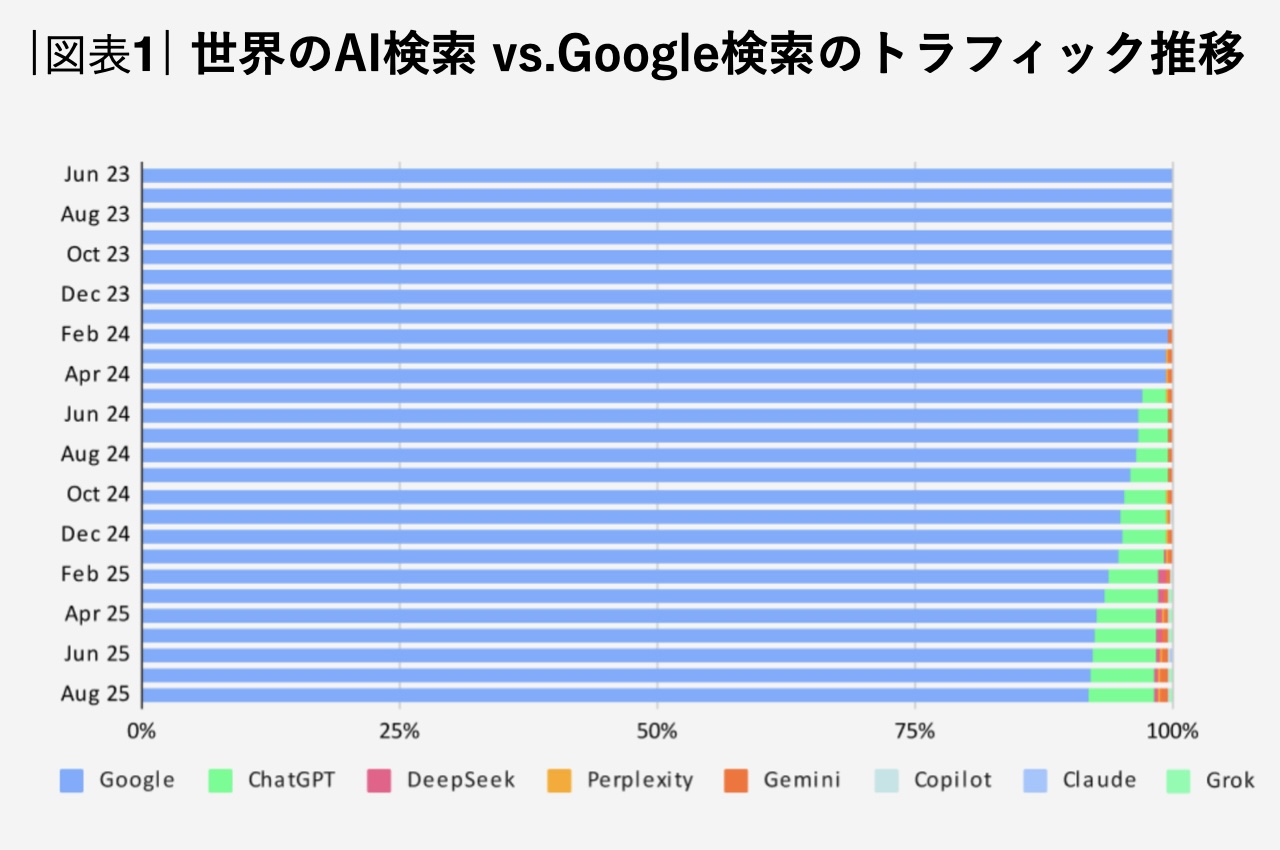Click the Dec 23 bar in chart
The height and width of the screenshot is (850, 1280).
pyautogui.click(x=657, y=296)
